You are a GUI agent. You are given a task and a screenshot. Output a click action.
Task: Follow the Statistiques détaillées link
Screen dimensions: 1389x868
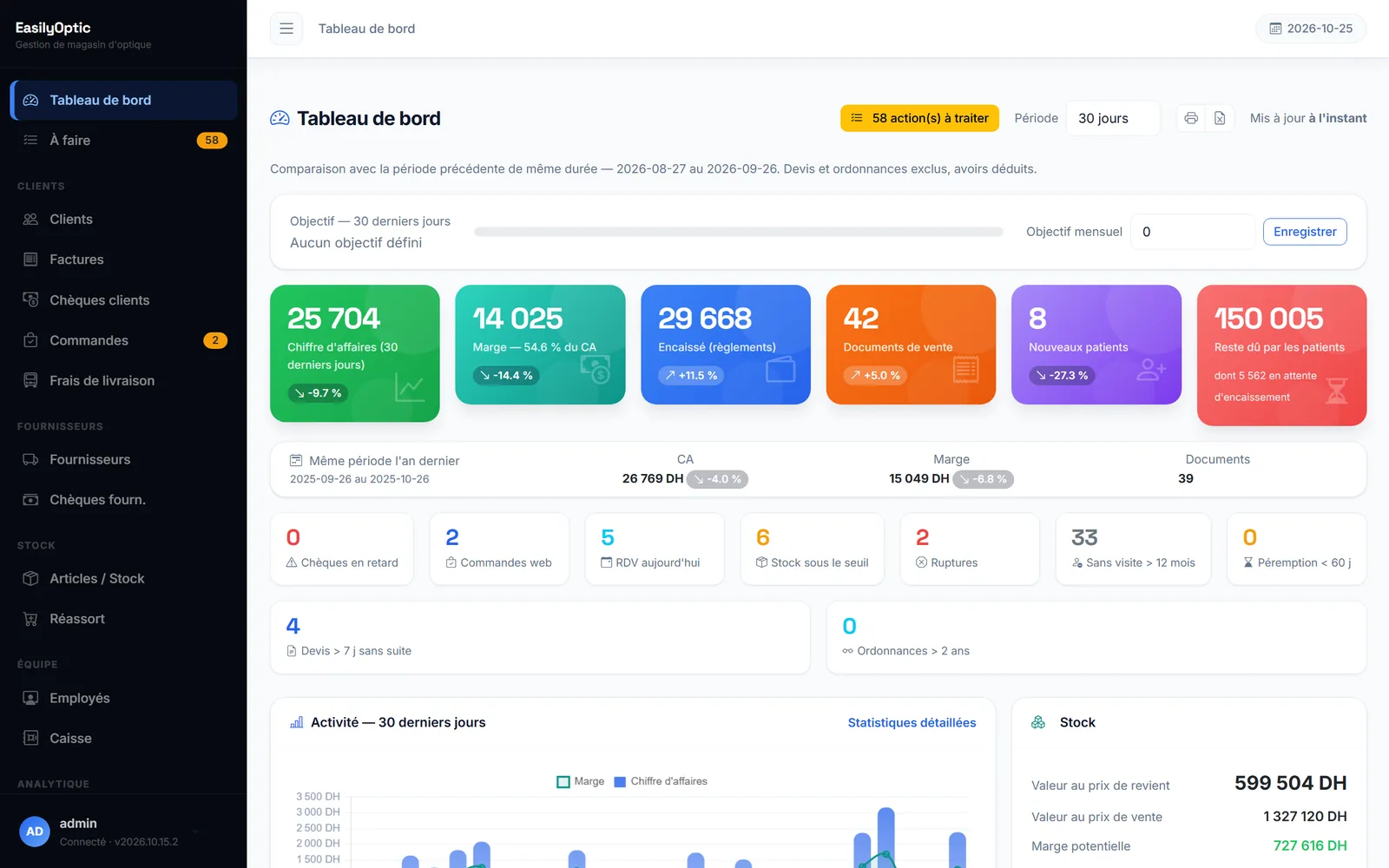click(912, 722)
